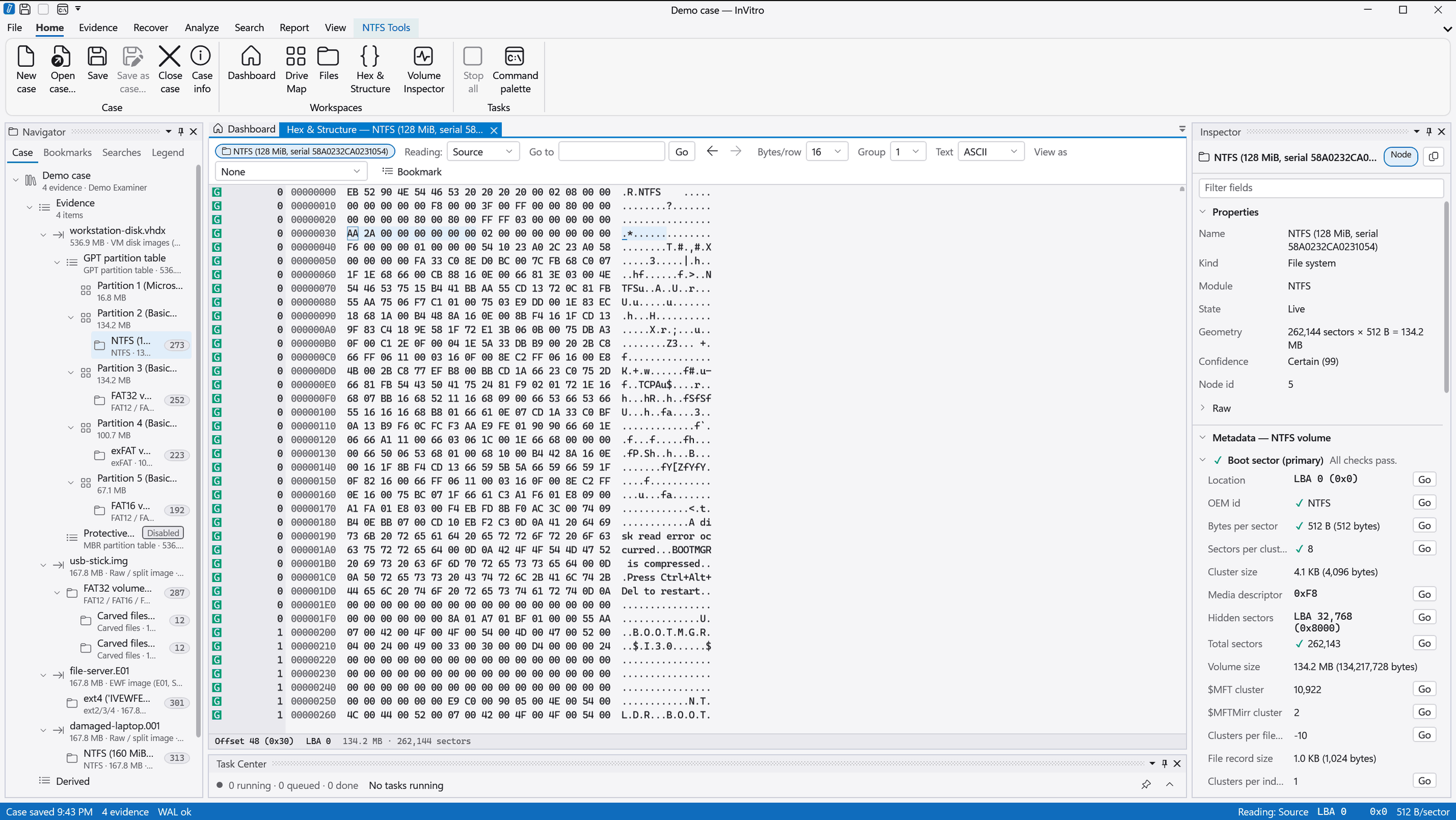Pin the Task Center panel
Image resolution: width=1456 pixels, height=820 pixels.
(x=1164, y=764)
